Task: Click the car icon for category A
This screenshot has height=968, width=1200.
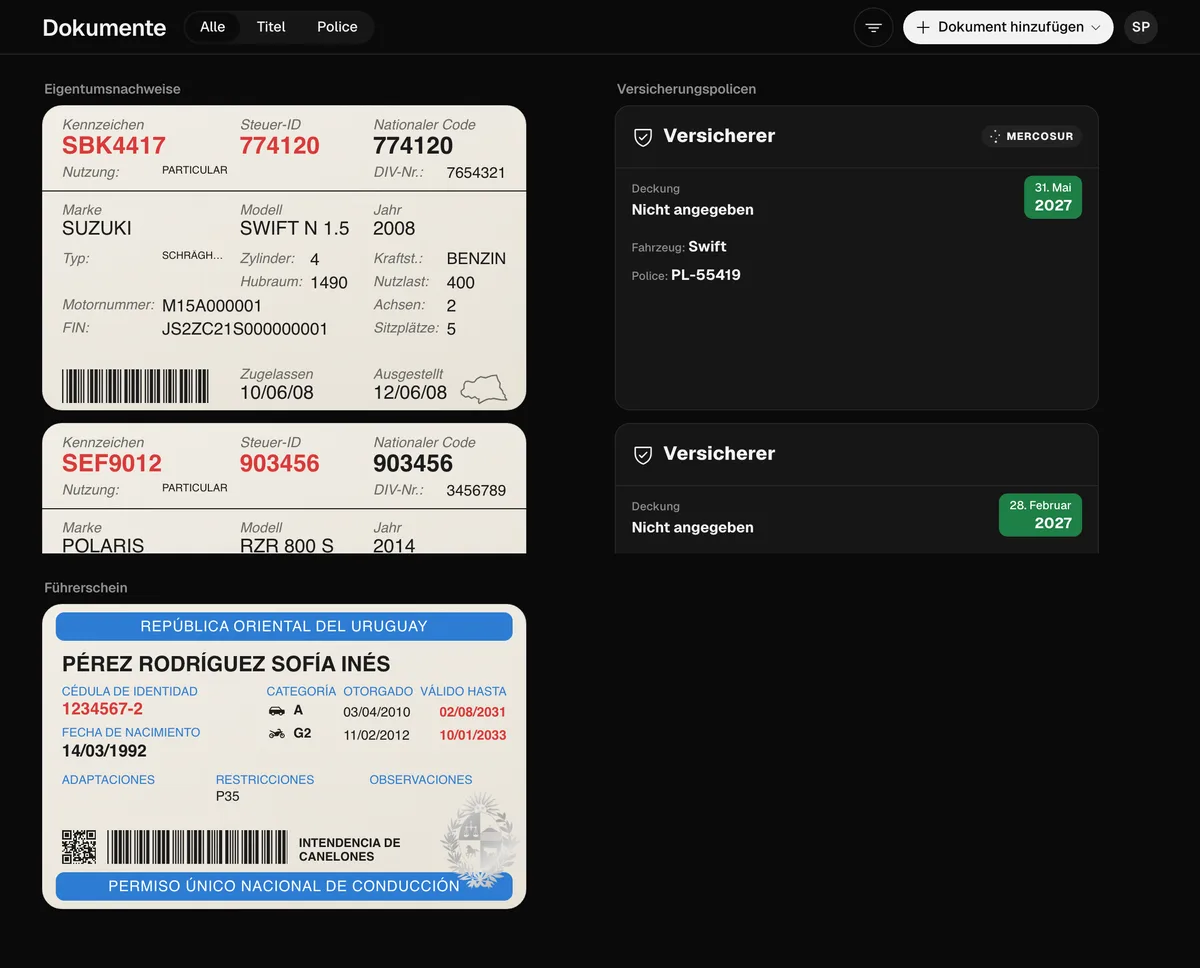Action: 277,711
